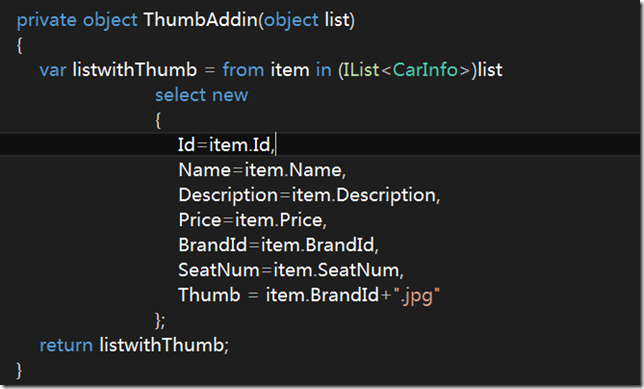This screenshot has width=644, height=389.
Task: Click the var keyword
Action: click(x=53, y=70)
